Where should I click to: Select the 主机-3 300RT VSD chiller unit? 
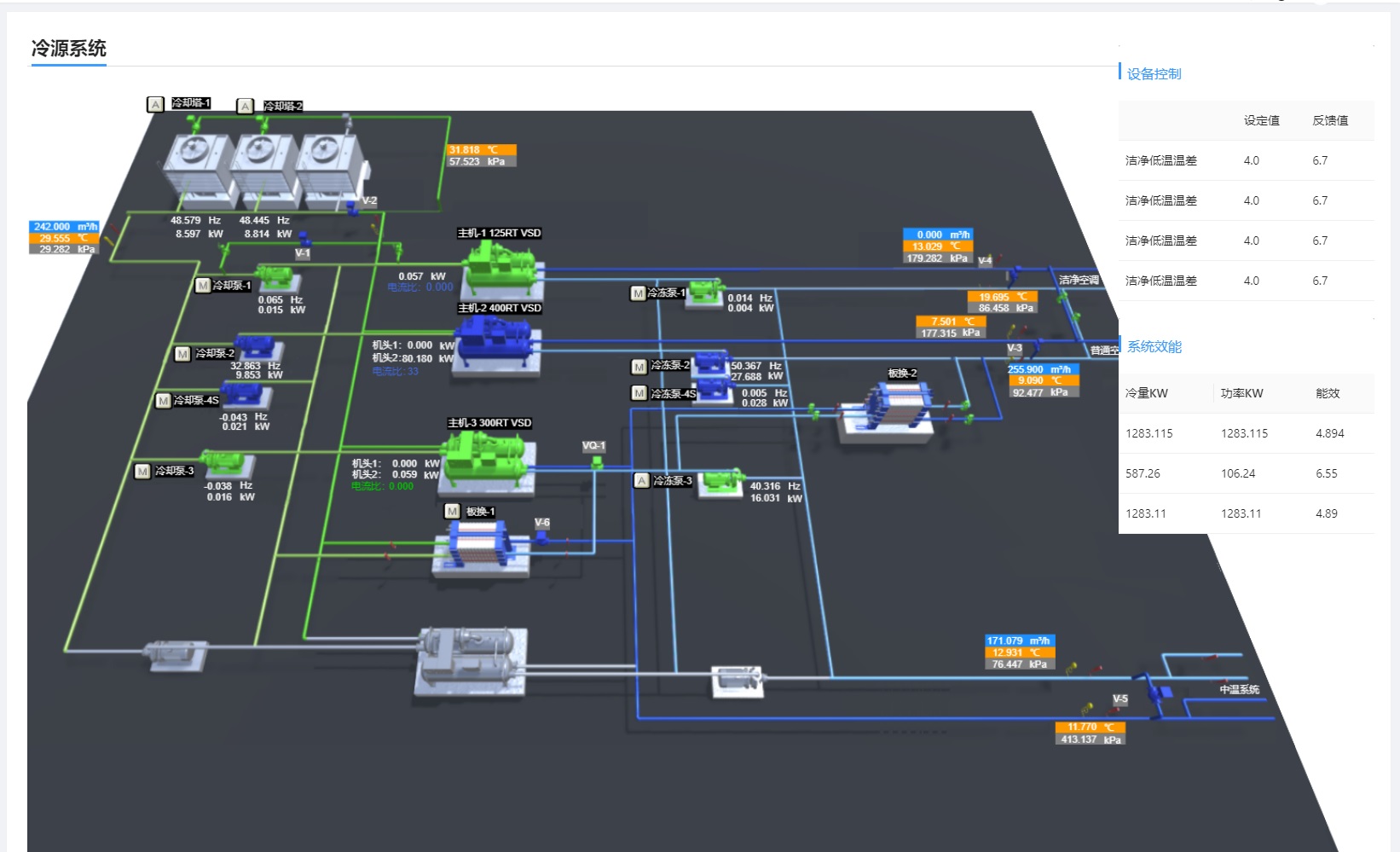(x=482, y=459)
